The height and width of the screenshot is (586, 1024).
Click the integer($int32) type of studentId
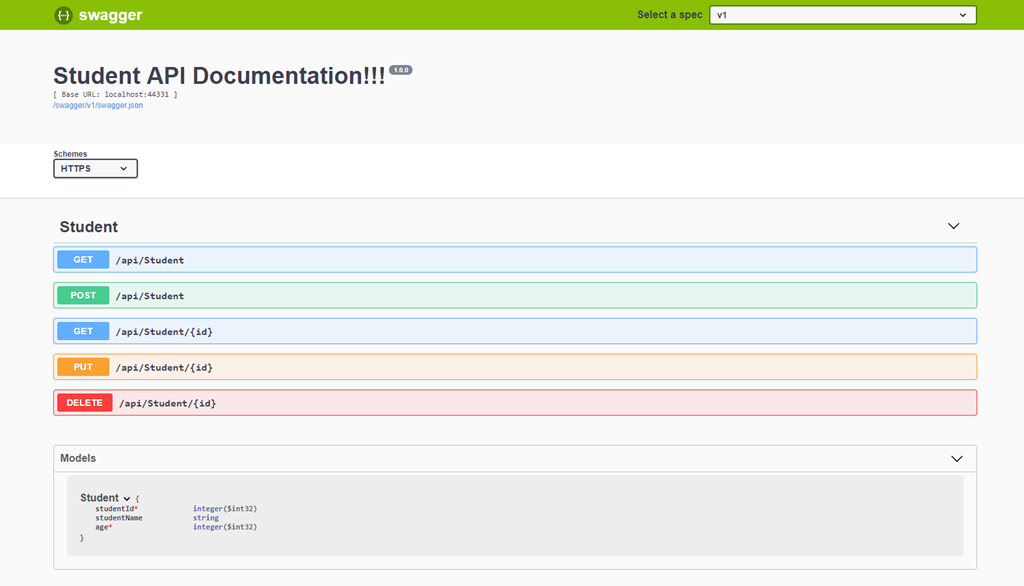(225, 509)
